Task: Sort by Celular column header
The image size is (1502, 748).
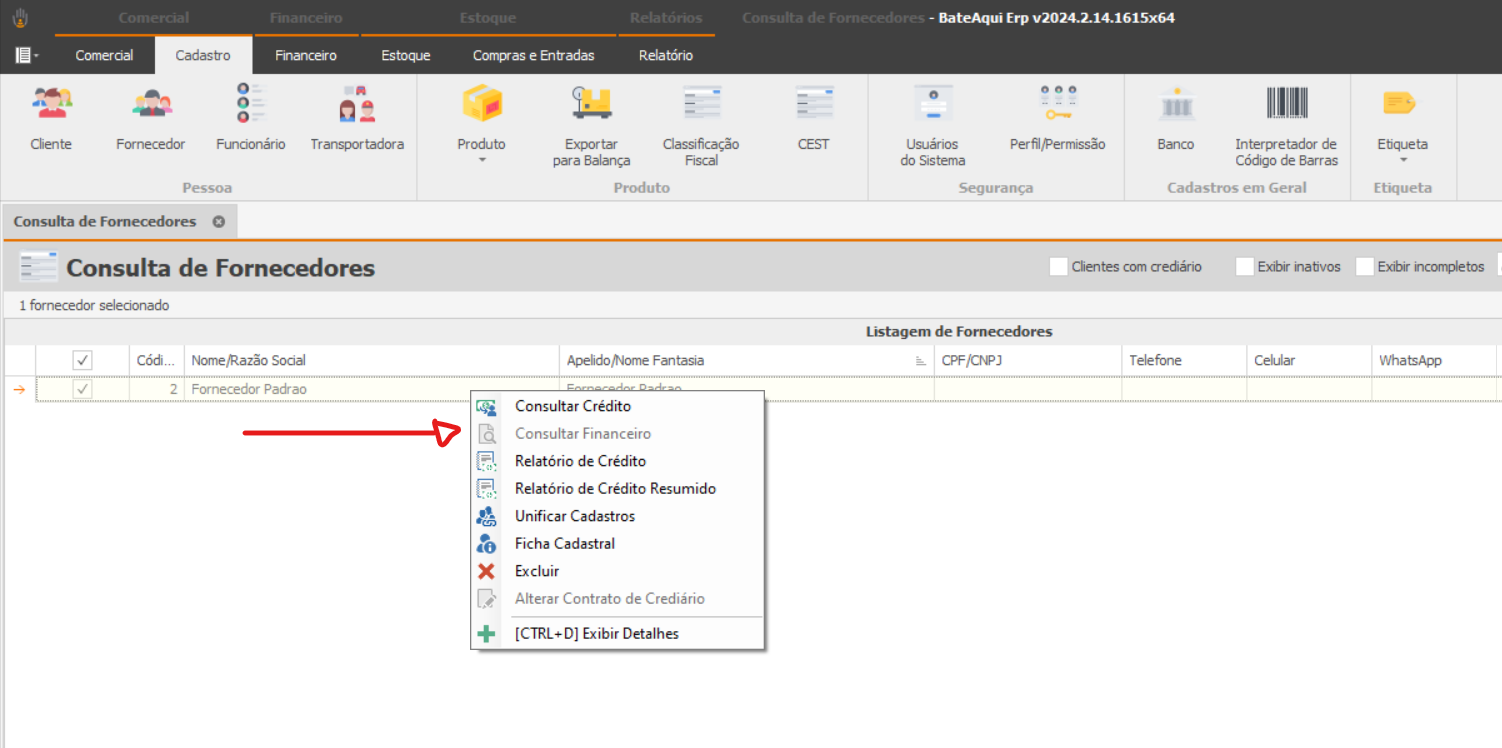Action: pos(1309,361)
